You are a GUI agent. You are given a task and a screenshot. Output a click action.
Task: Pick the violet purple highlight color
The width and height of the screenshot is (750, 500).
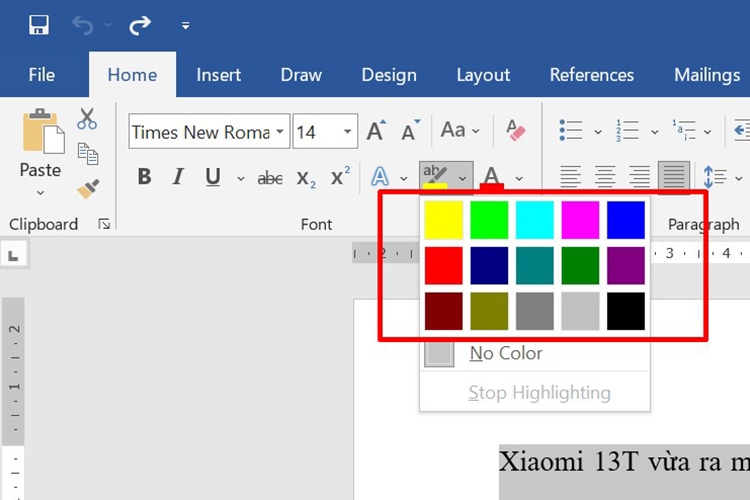(626, 266)
